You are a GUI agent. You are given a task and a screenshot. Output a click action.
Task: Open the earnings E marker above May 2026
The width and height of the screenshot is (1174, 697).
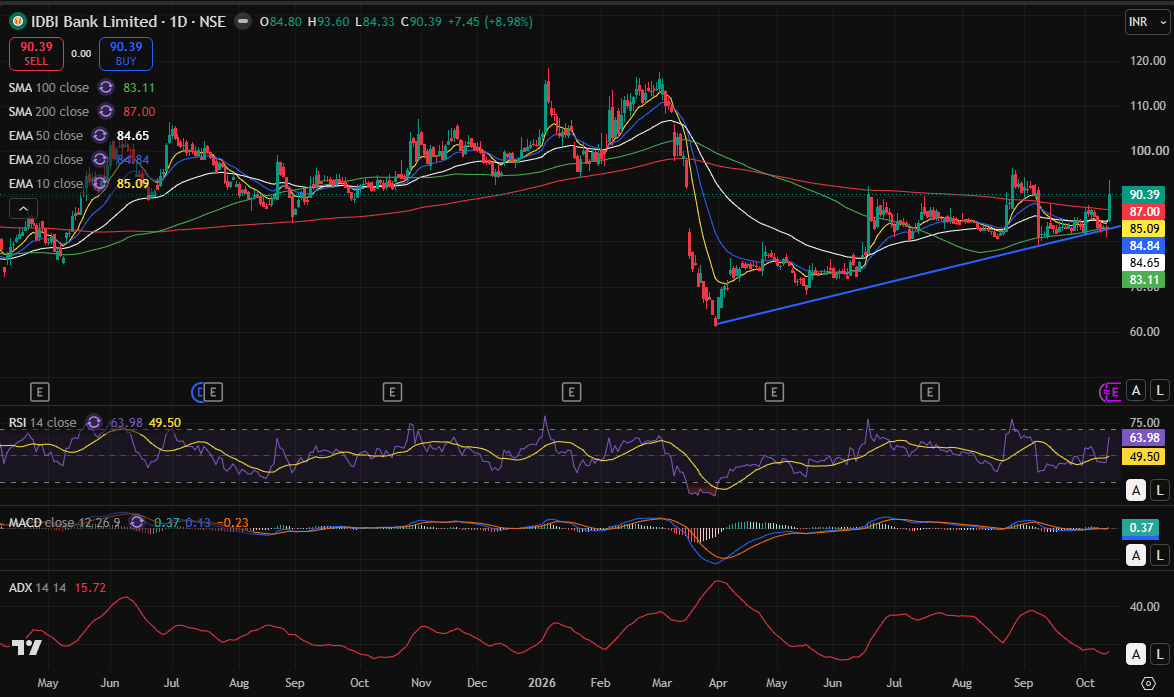(774, 392)
